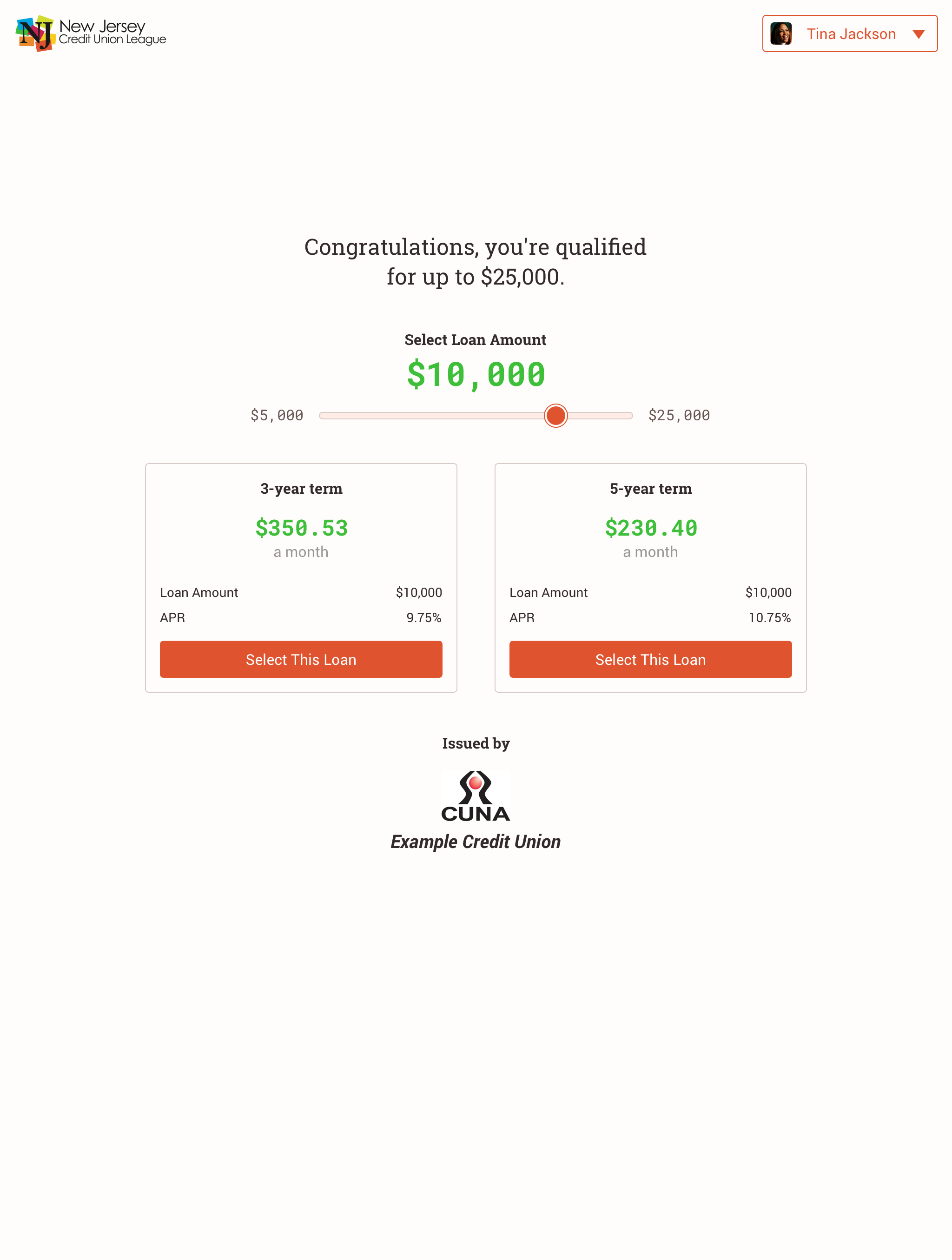Click the CUNA logo
Screen dimensions: 952x1260
tap(476, 796)
